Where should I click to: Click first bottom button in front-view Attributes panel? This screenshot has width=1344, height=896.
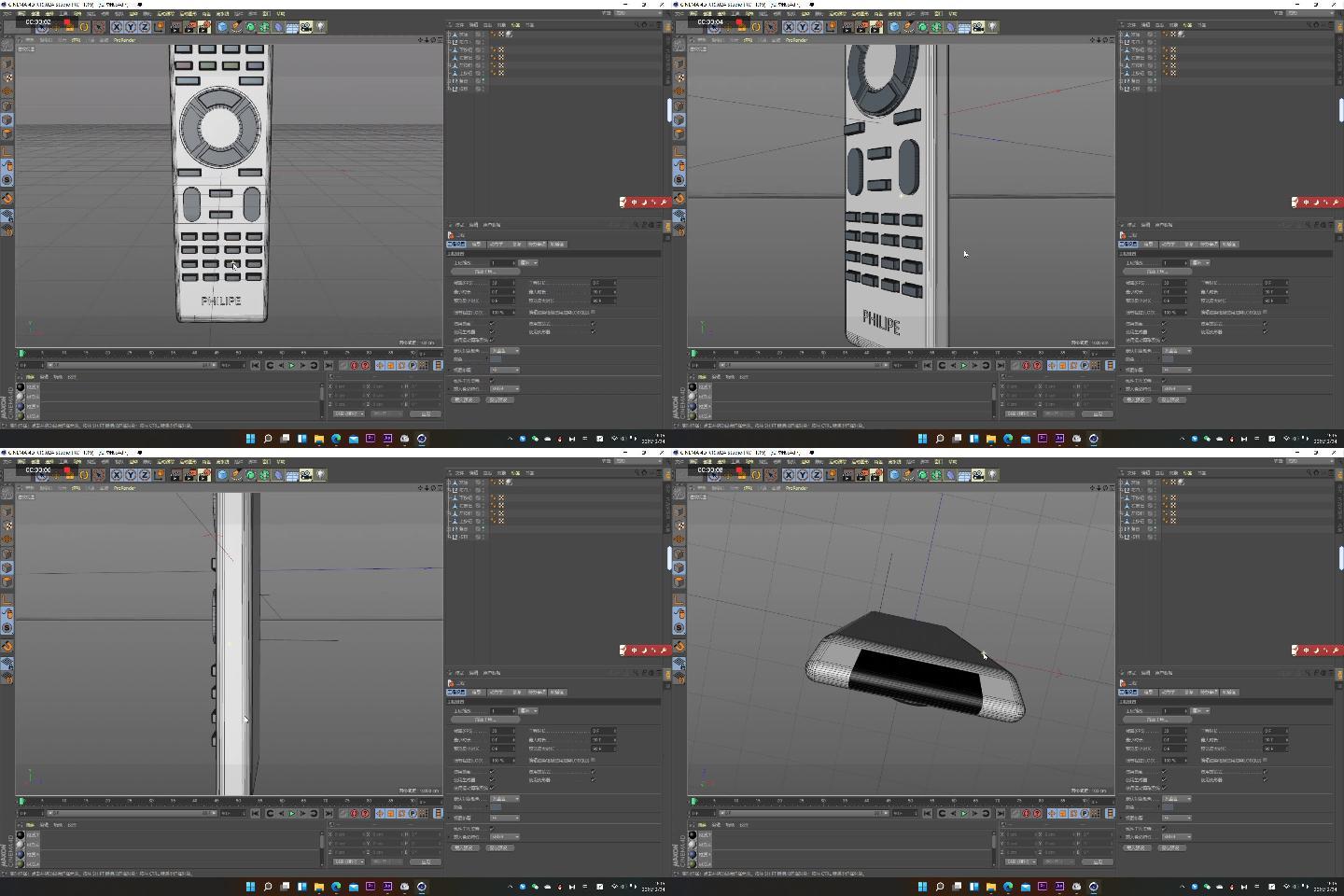[465, 399]
